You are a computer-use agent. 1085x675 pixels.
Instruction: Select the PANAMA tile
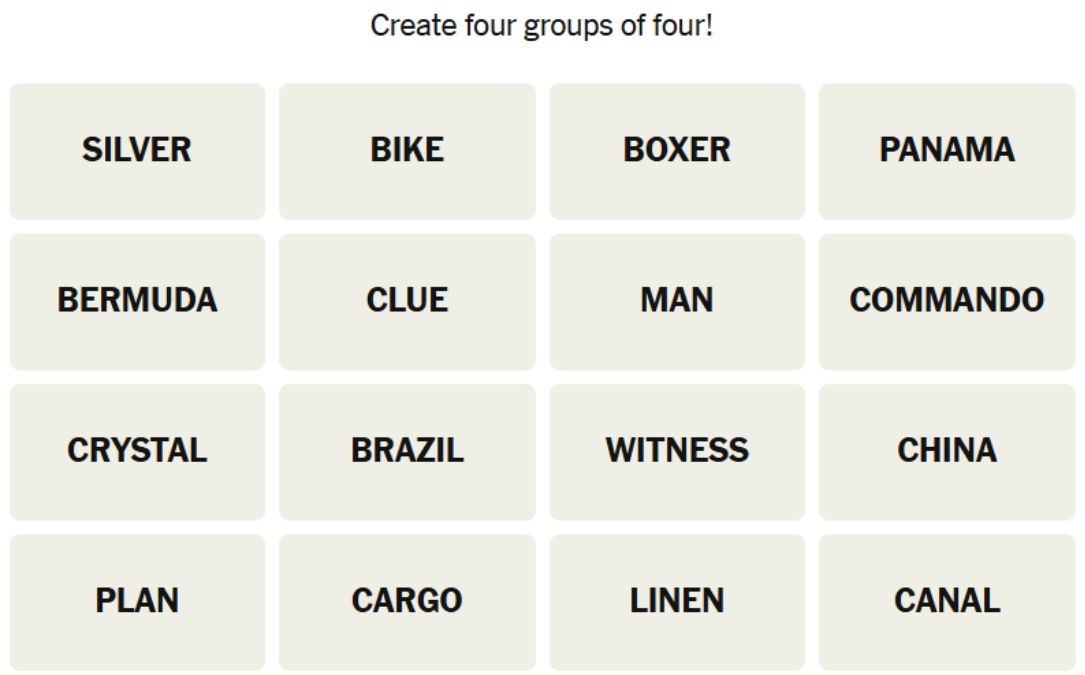[947, 151]
